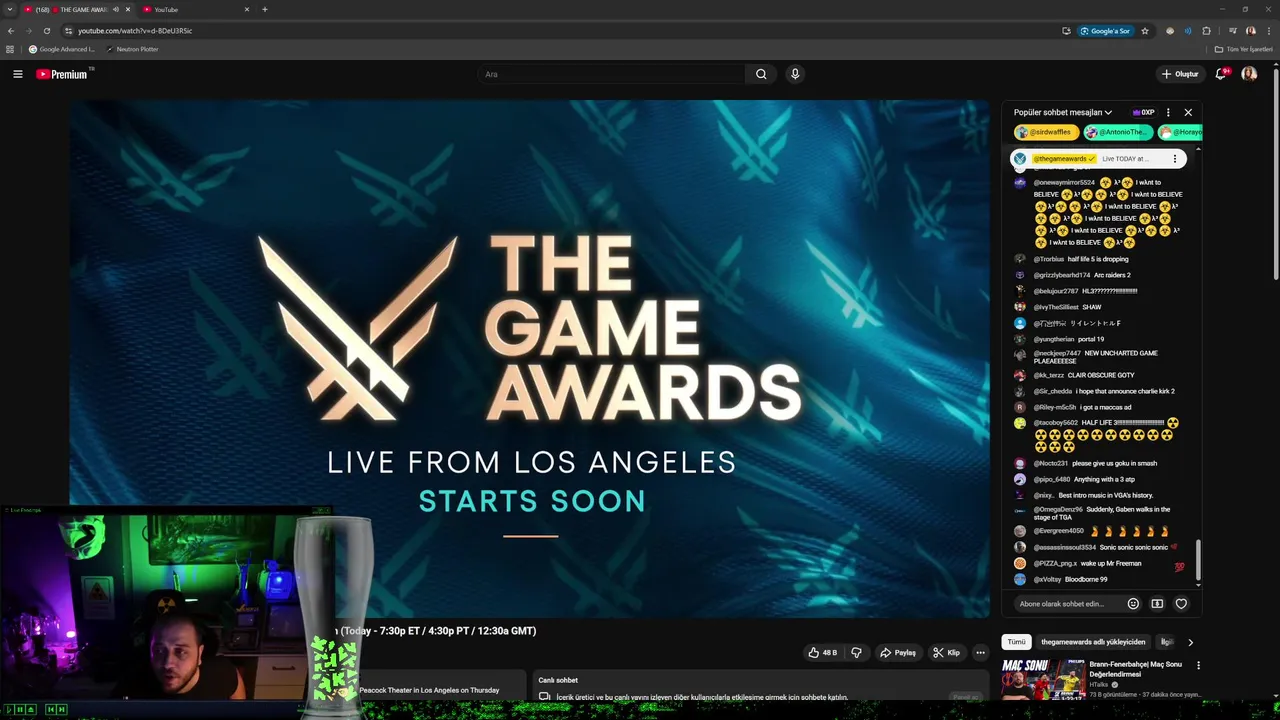Click @OmegaDenz96 chat username
This screenshot has width=1280, height=720.
(1058, 509)
